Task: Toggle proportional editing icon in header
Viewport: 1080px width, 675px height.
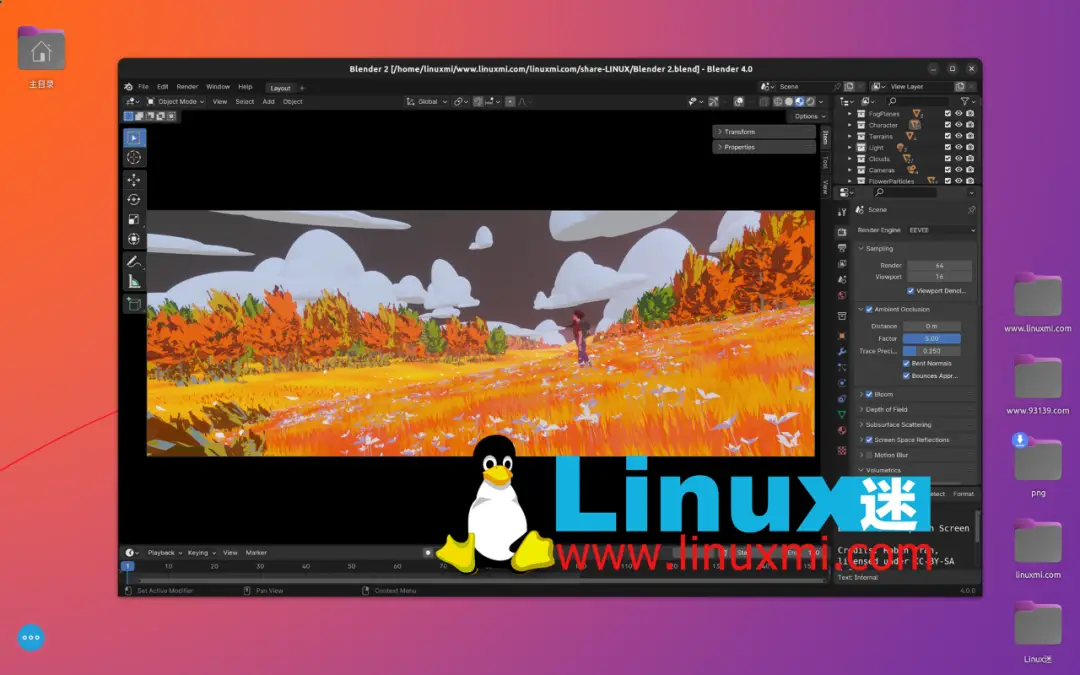Action: click(510, 101)
